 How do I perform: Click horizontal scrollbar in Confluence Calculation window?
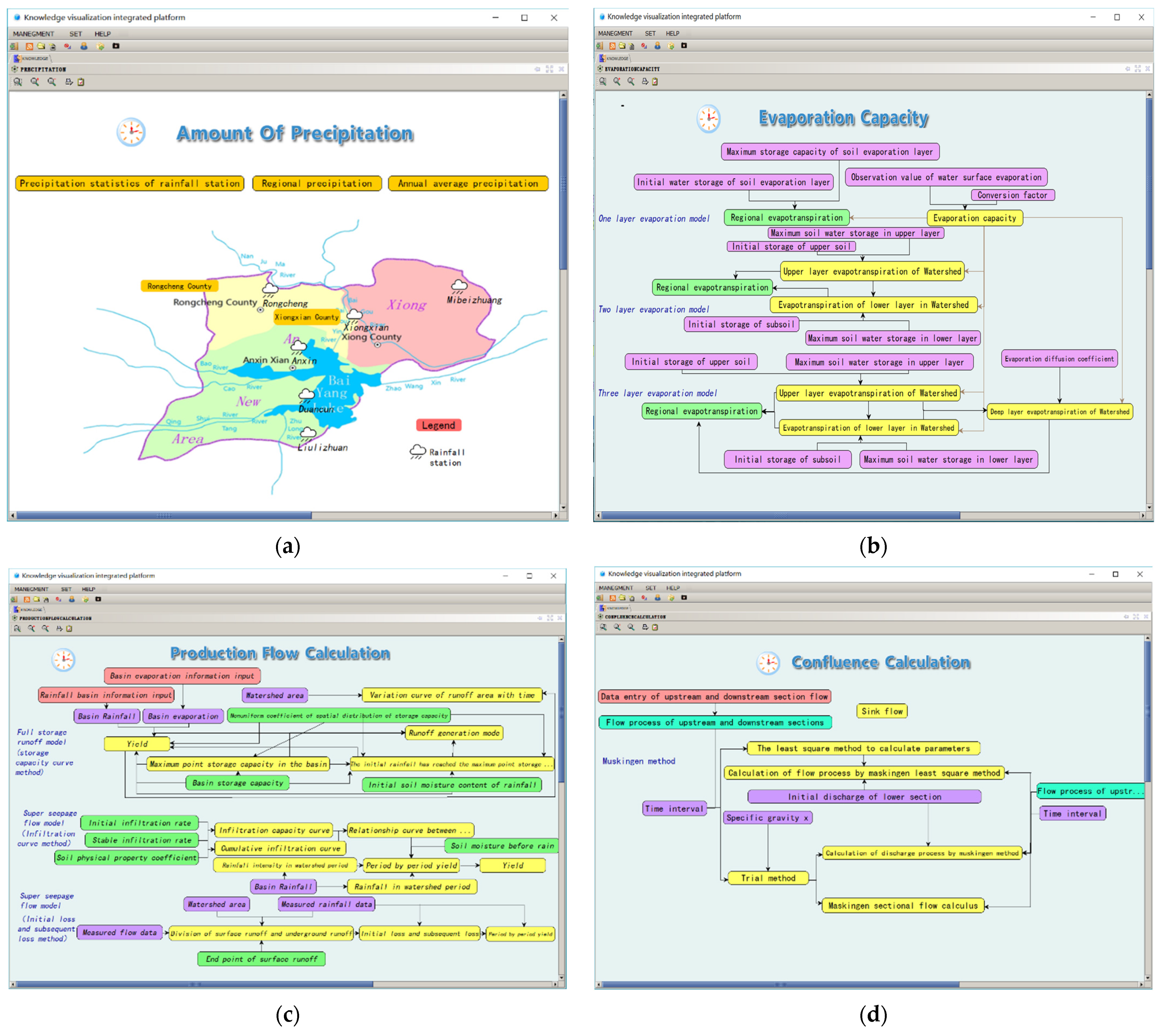click(780, 984)
